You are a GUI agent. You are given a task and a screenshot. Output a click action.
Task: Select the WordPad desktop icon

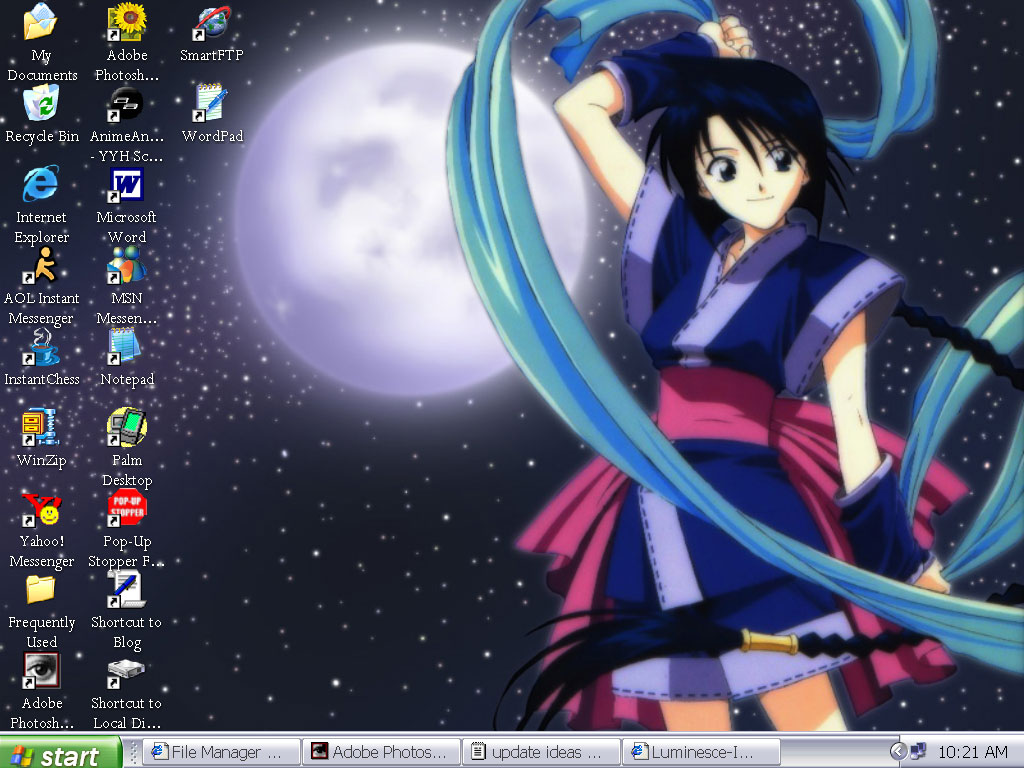(211, 103)
